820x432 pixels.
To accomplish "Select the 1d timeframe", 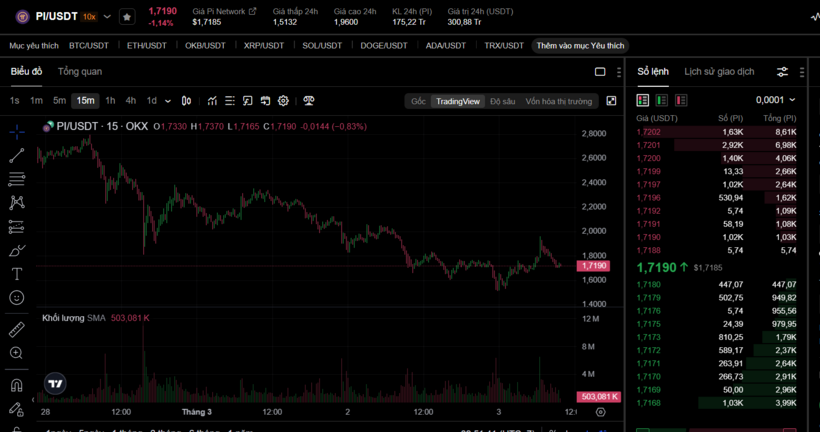I will click(152, 100).
